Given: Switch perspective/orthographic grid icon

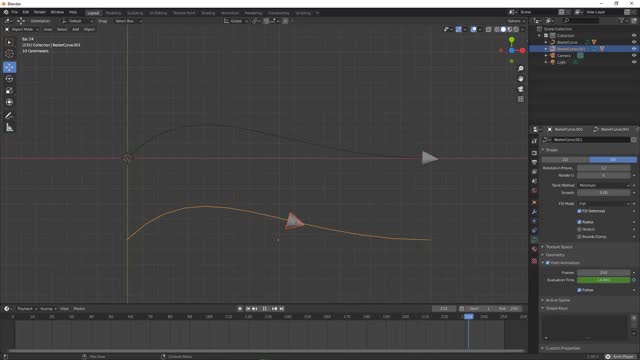Looking at the screenshot, I should (520, 99).
